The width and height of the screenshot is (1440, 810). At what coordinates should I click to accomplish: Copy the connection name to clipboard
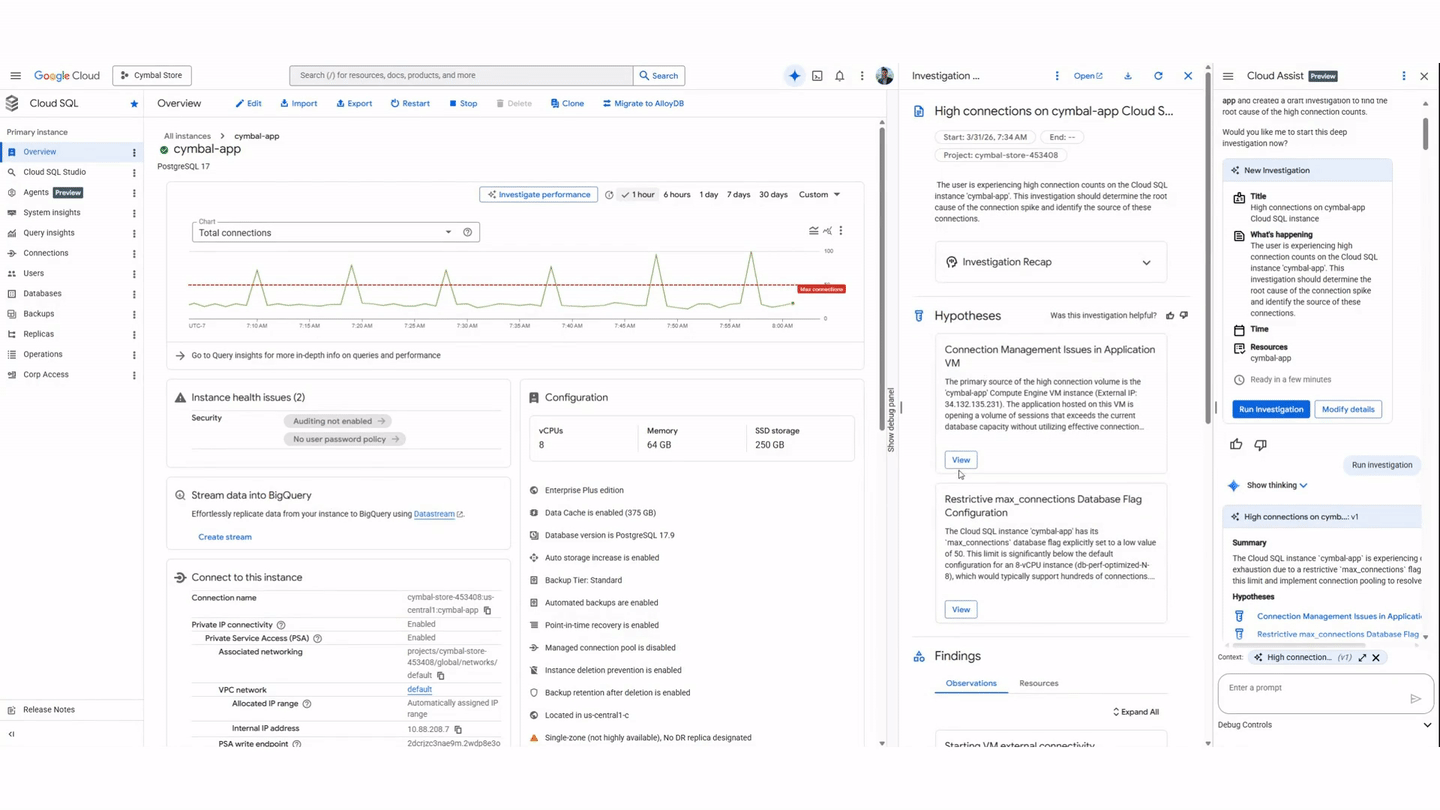[488, 610]
